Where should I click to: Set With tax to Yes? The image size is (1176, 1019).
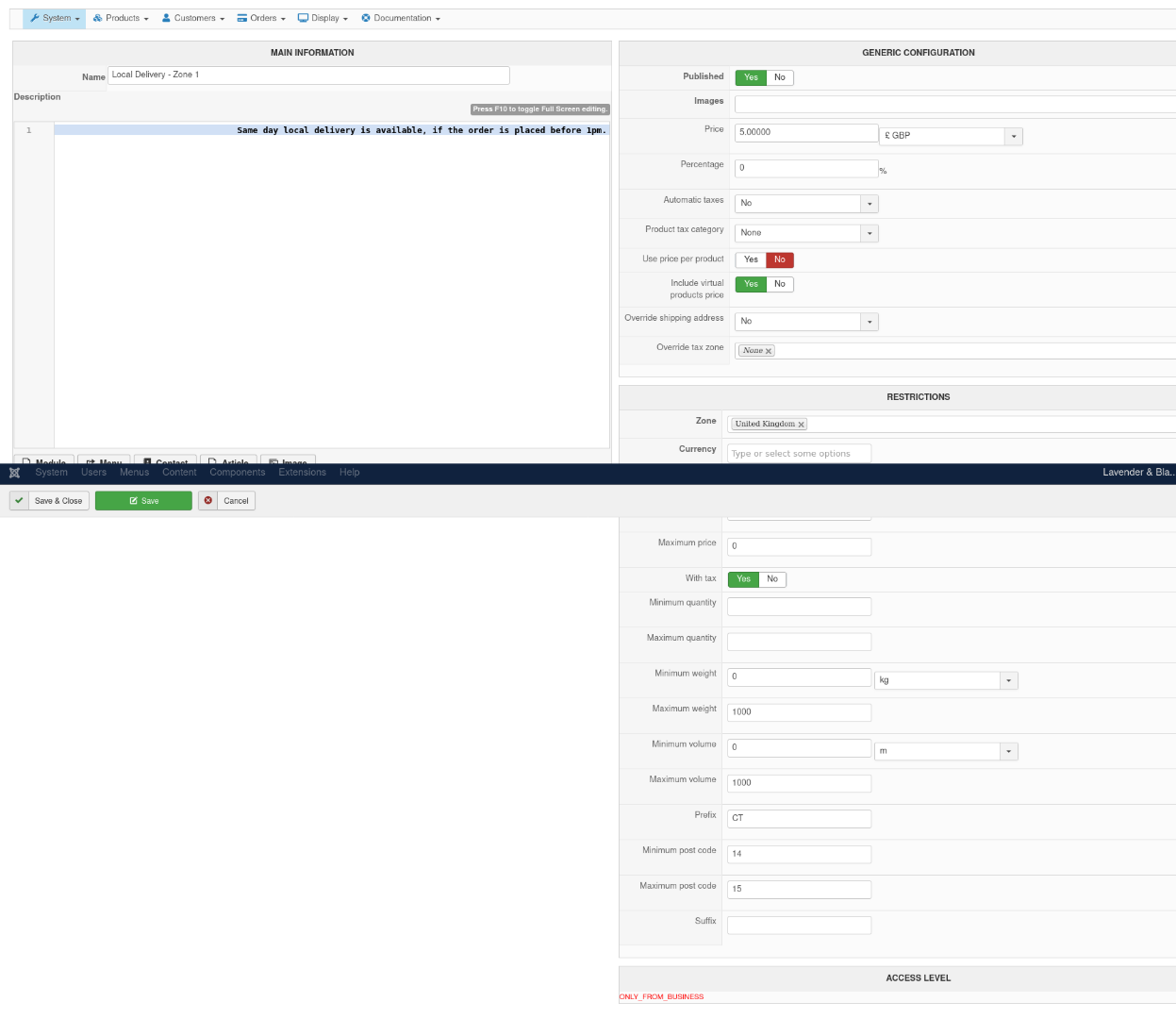coord(743,579)
